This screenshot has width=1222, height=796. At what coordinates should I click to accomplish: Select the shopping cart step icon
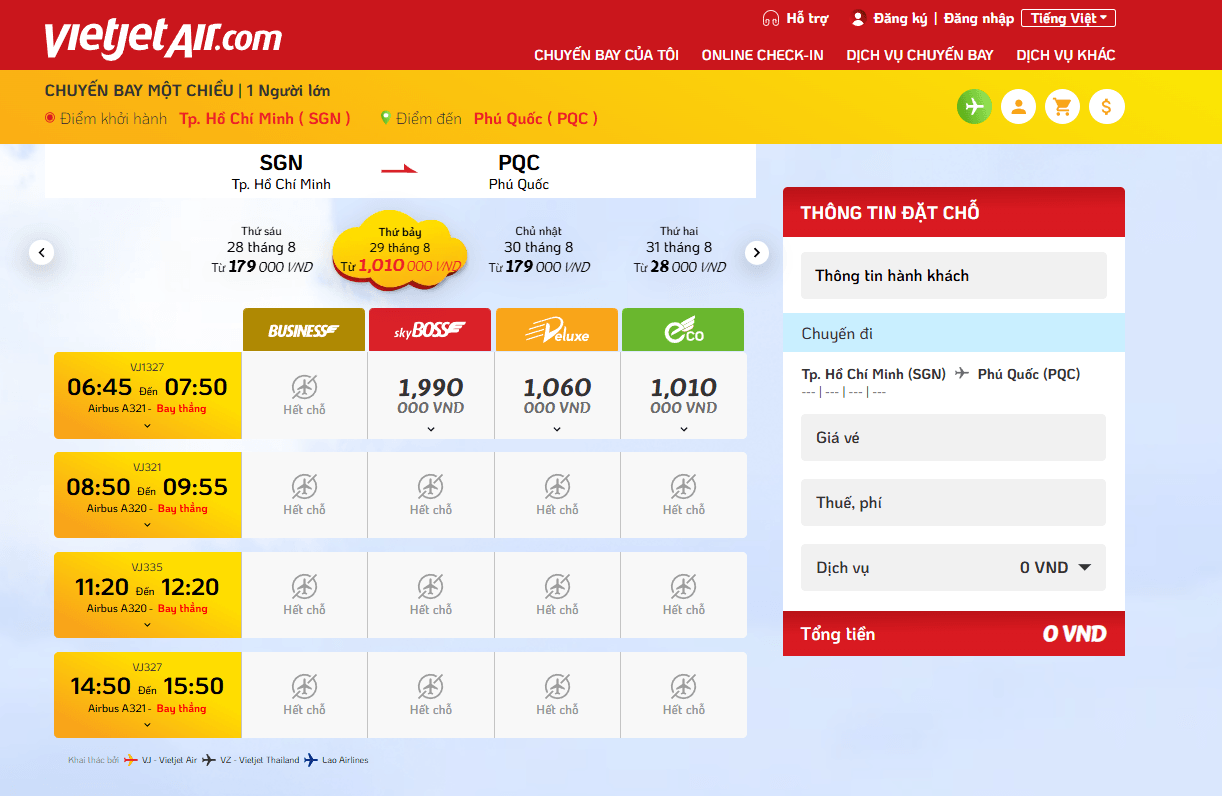click(1062, 107)
